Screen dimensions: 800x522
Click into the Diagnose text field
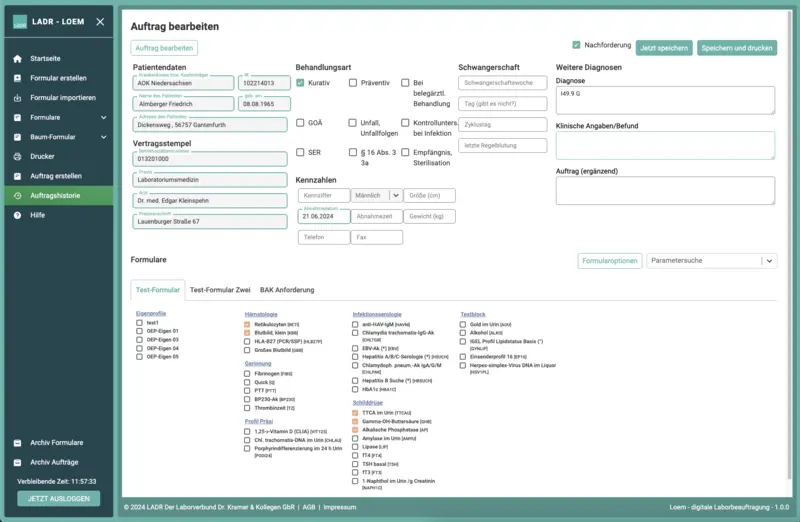point(664,99)
